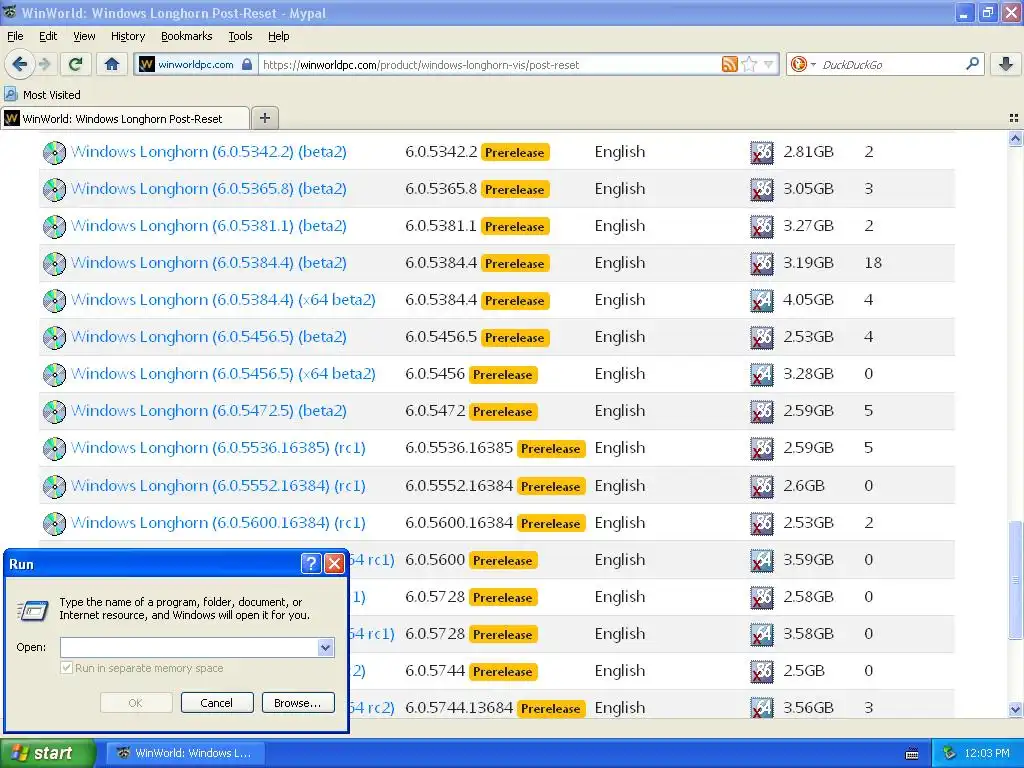The image size is (1024, 768).
Task: Click the x86 icon in the 2.6GB row
Action: pyautogui.click(x=761, y=486)
